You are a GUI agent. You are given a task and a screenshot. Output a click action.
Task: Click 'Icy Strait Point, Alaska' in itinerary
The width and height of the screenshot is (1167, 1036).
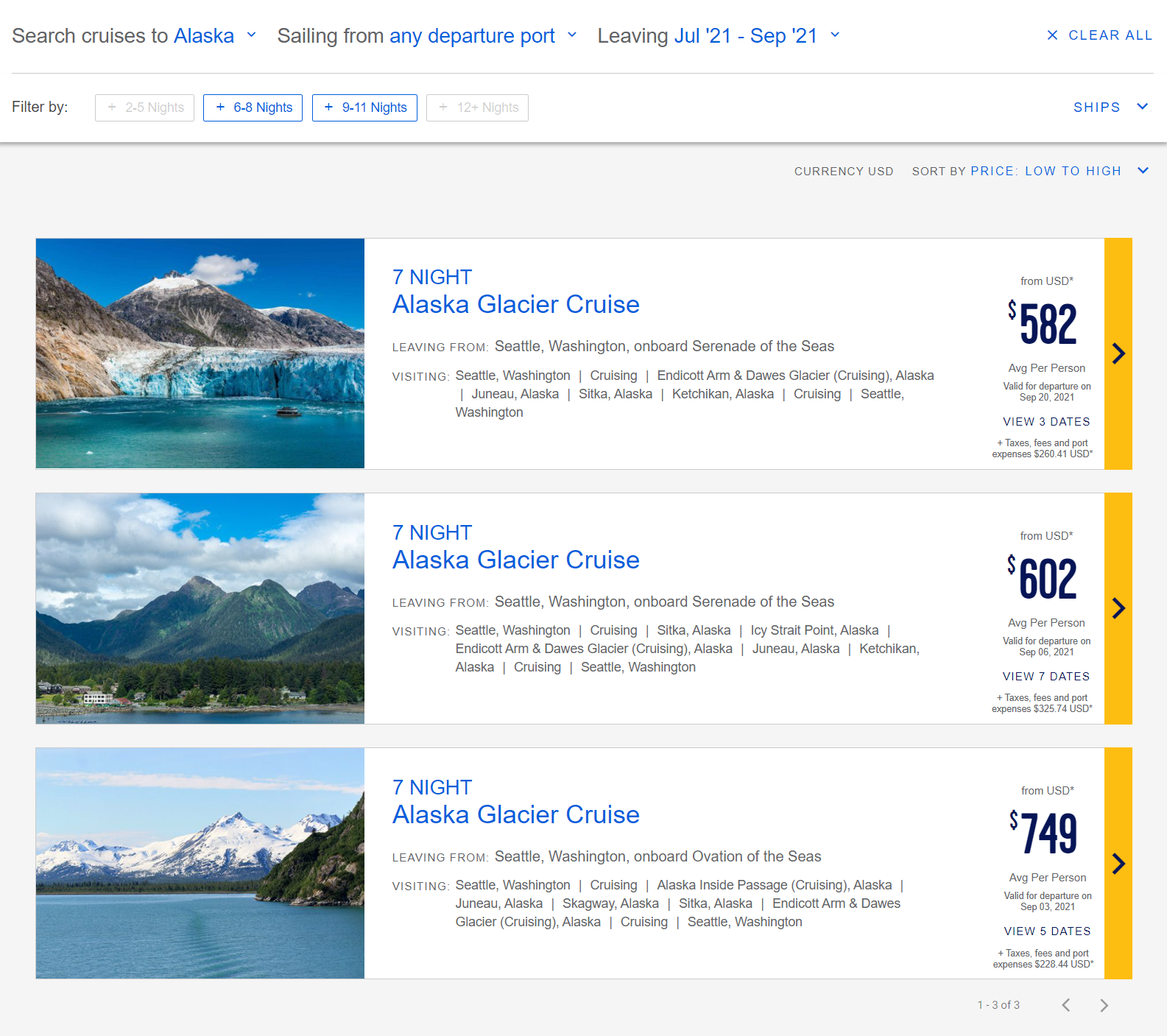(x=814, y=630)
